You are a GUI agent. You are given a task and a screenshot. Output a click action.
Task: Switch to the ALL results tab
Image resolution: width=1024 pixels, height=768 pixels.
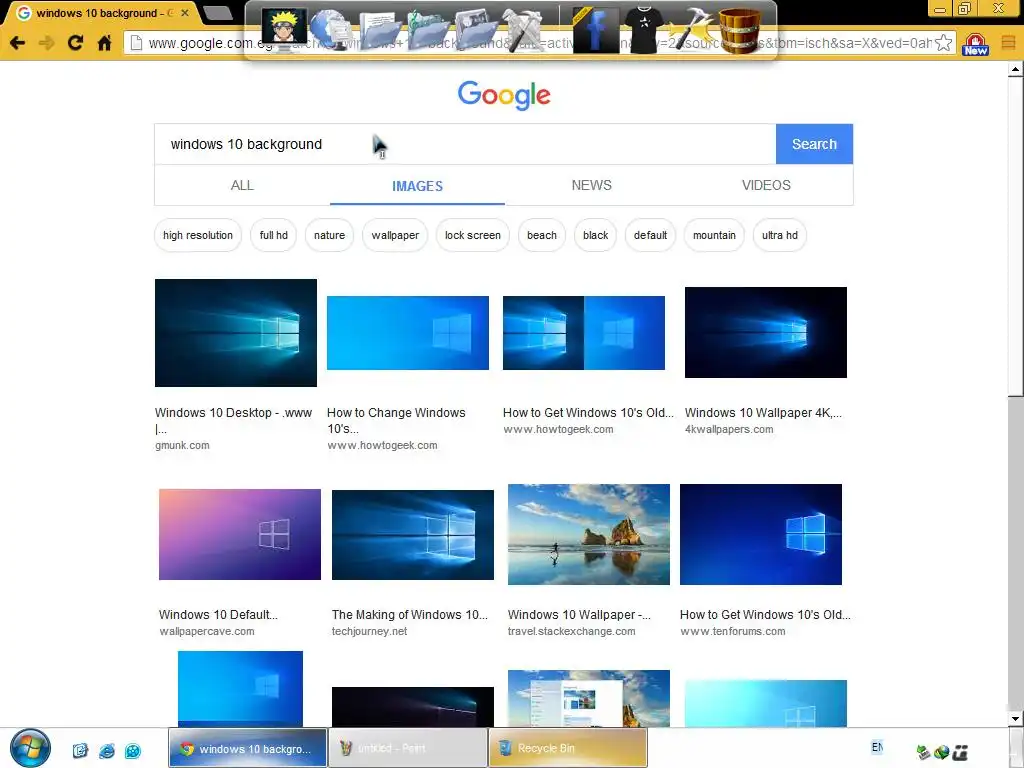242,185
